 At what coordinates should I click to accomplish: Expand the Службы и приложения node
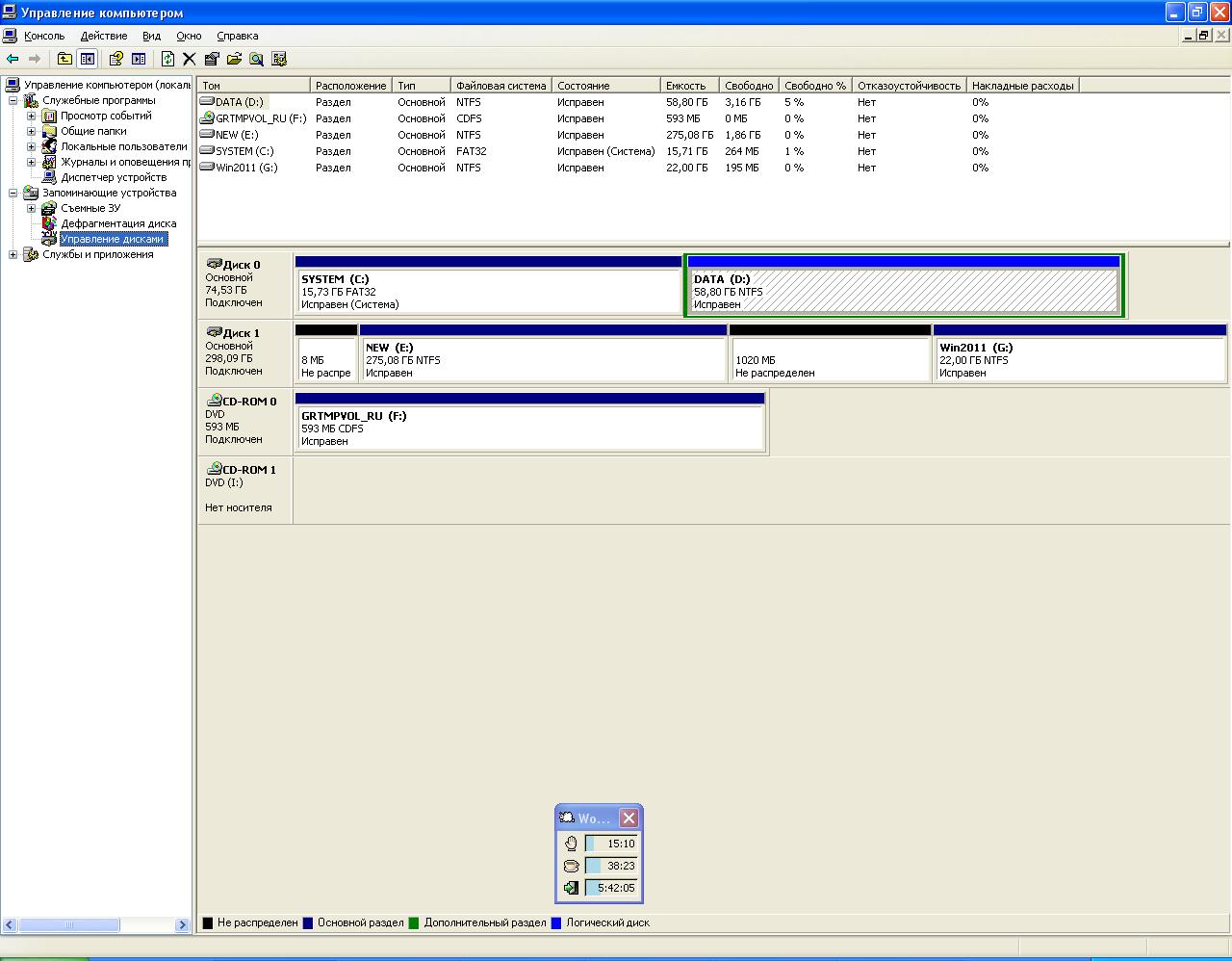pyautogui.click(x=13, y=254)
